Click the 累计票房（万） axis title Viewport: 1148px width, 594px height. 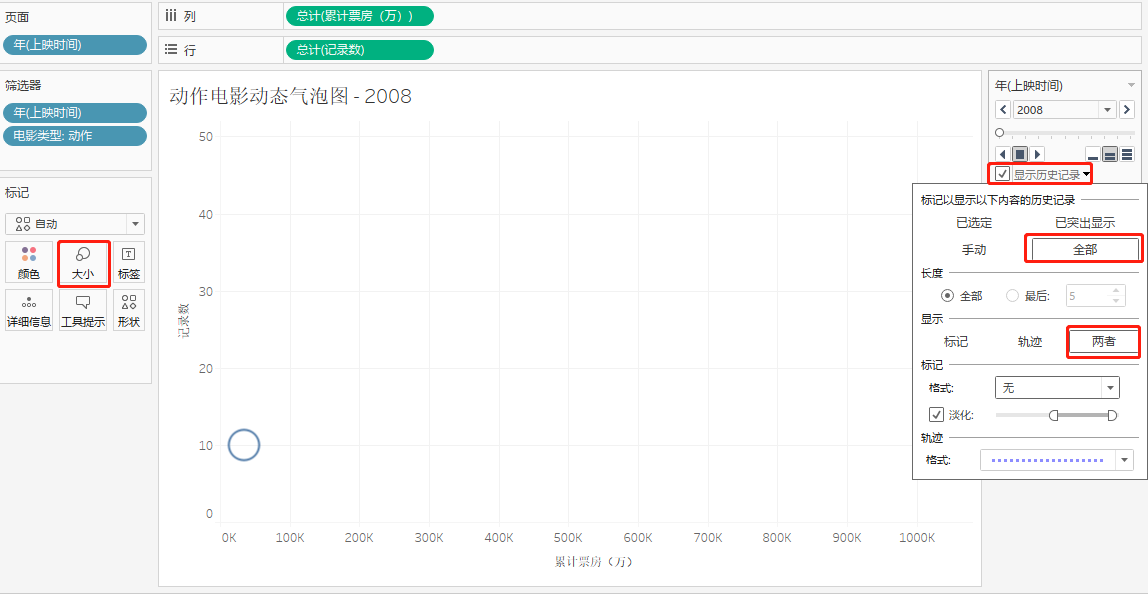pyautogui.click(x=593, y=562)
